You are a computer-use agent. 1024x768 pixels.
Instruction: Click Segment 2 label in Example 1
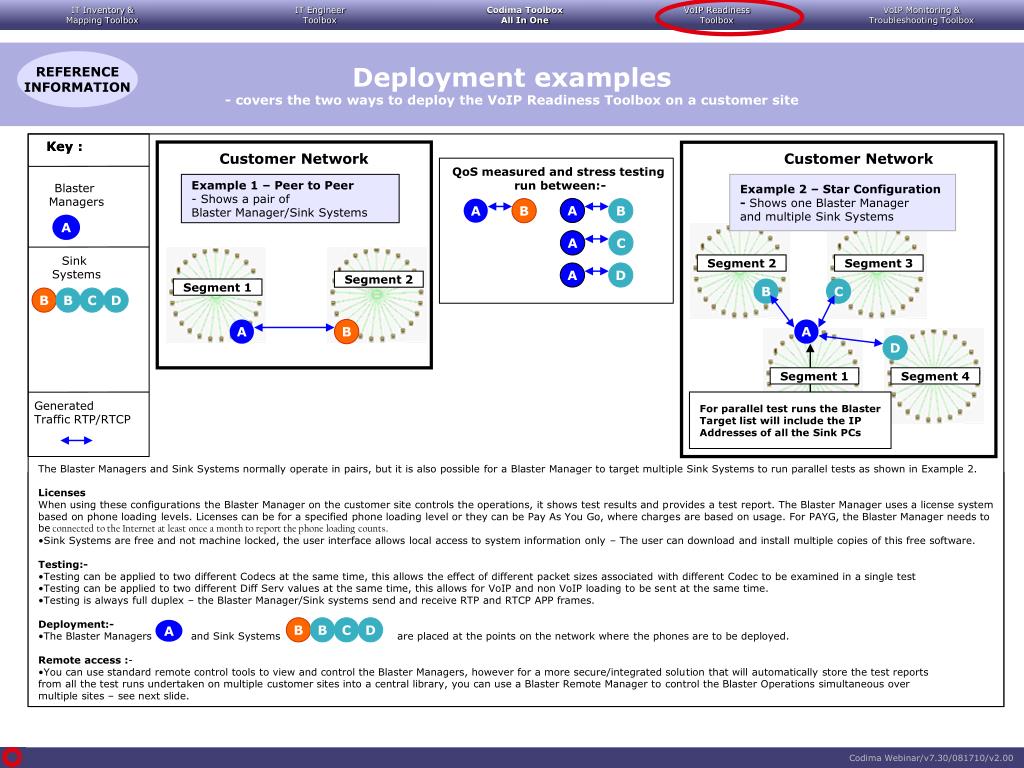[x=379, y=280]
